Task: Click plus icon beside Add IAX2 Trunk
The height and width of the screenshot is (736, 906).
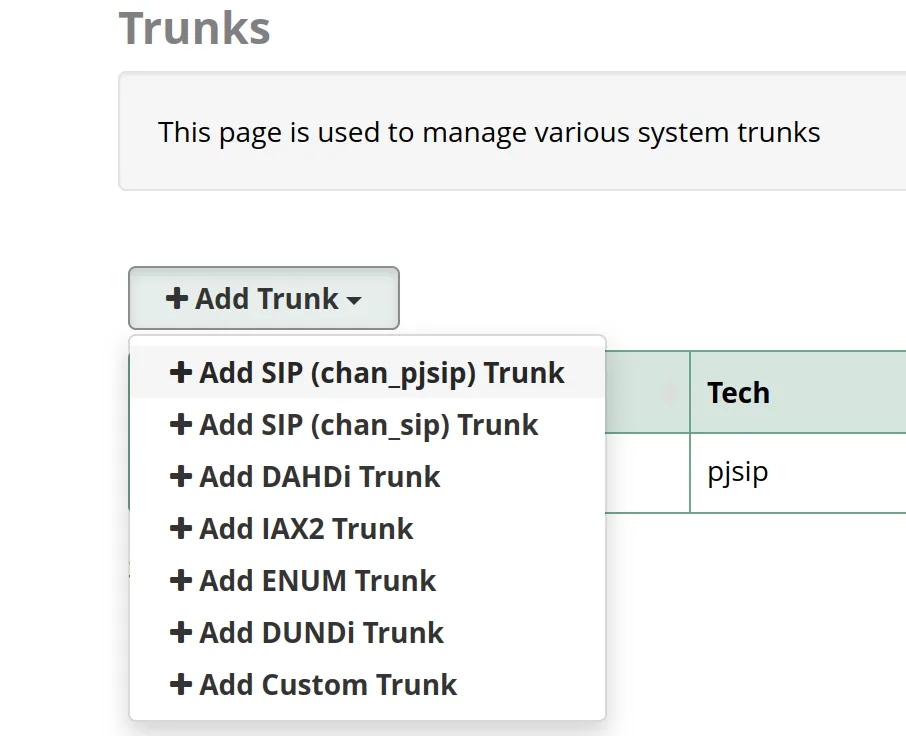Action: point(180,528)
